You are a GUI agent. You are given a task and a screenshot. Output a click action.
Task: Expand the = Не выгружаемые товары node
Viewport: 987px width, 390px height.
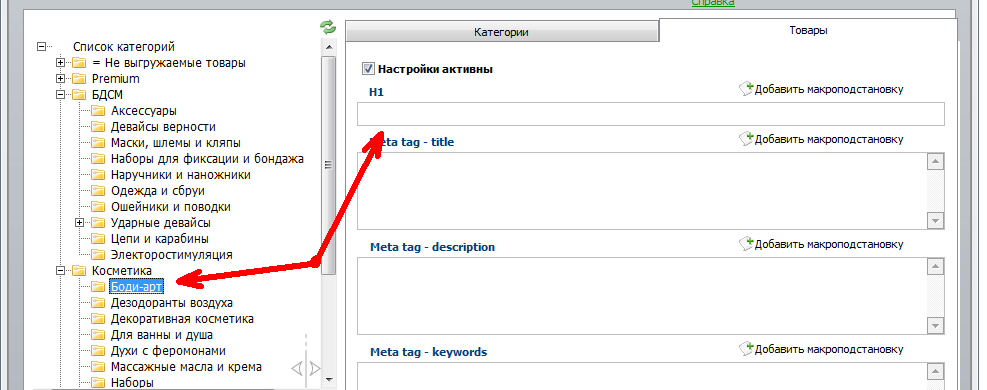tap(60, 63)
